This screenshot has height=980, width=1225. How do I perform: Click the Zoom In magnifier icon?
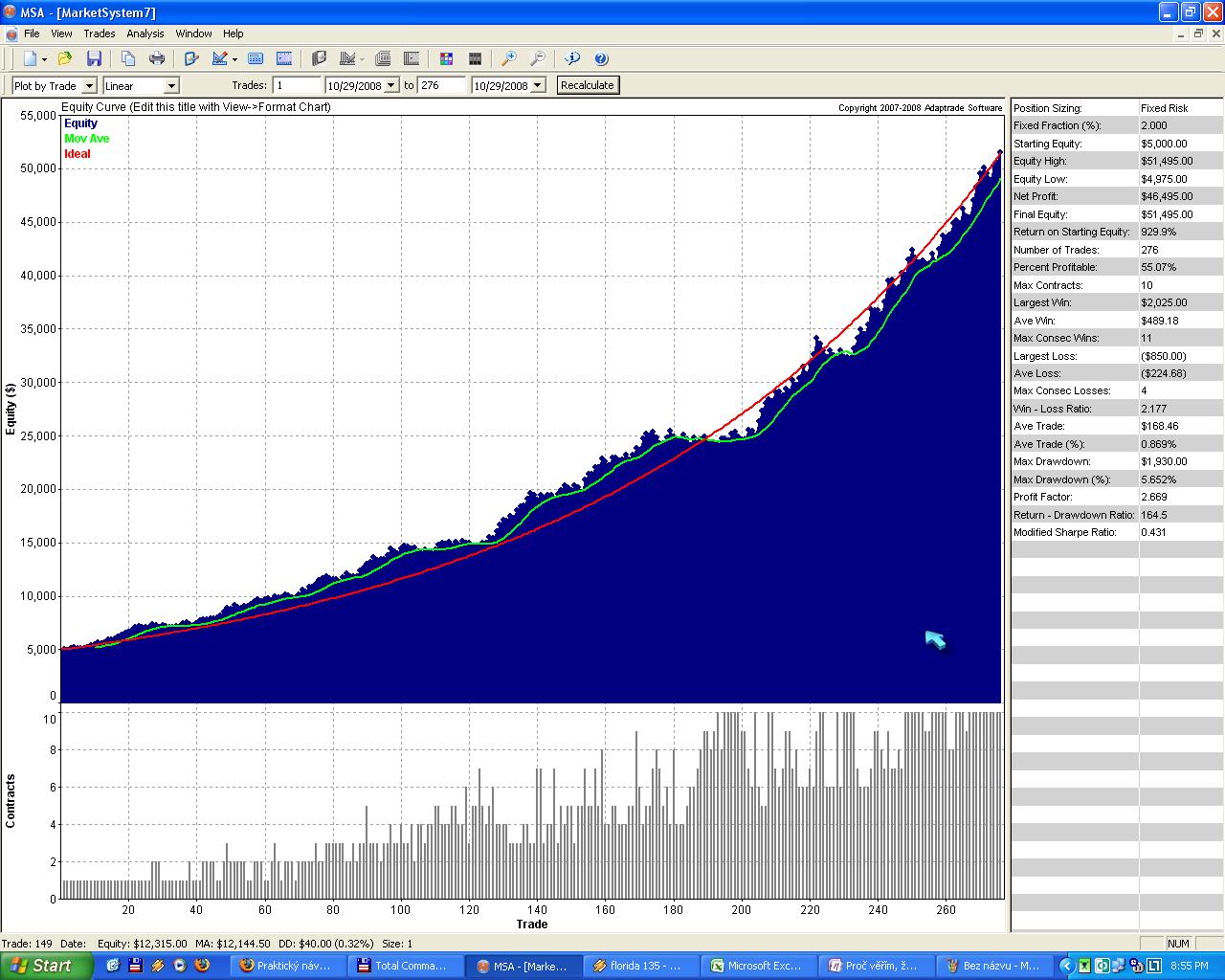pyautogui.click(x=509, y=59)
